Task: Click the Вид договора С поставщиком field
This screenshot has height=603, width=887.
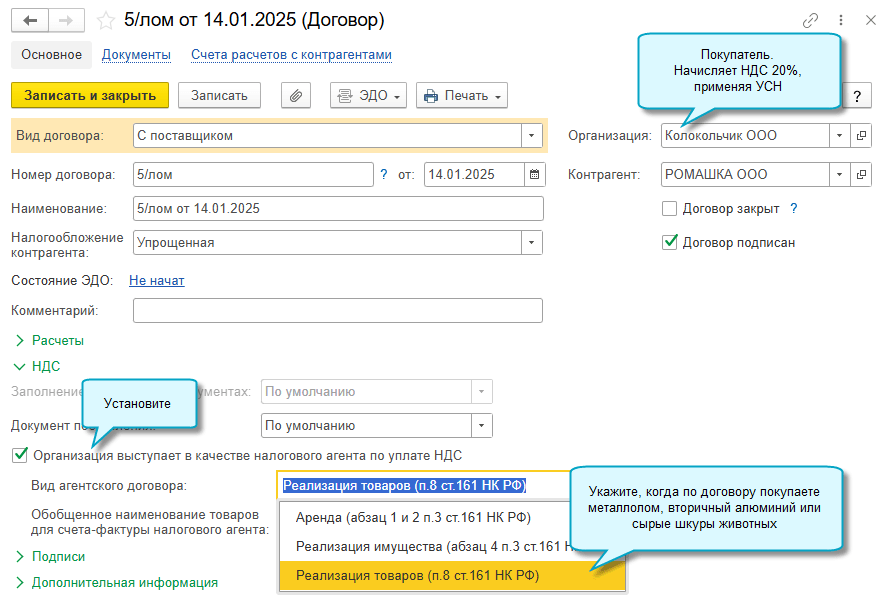Action: tap(327, 136)
